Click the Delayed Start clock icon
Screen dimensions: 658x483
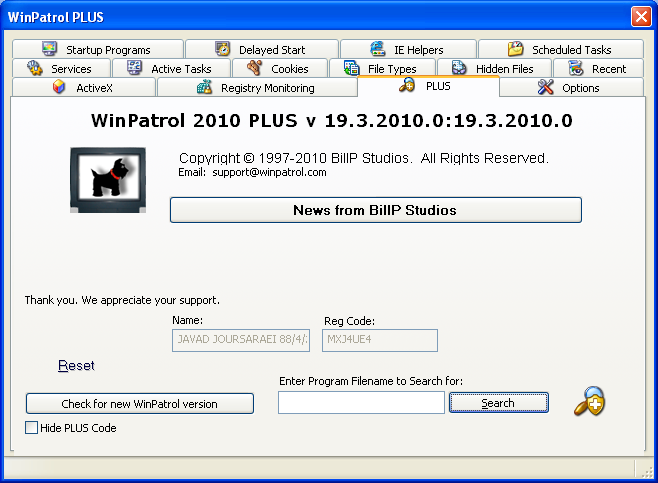coord(222,49)
